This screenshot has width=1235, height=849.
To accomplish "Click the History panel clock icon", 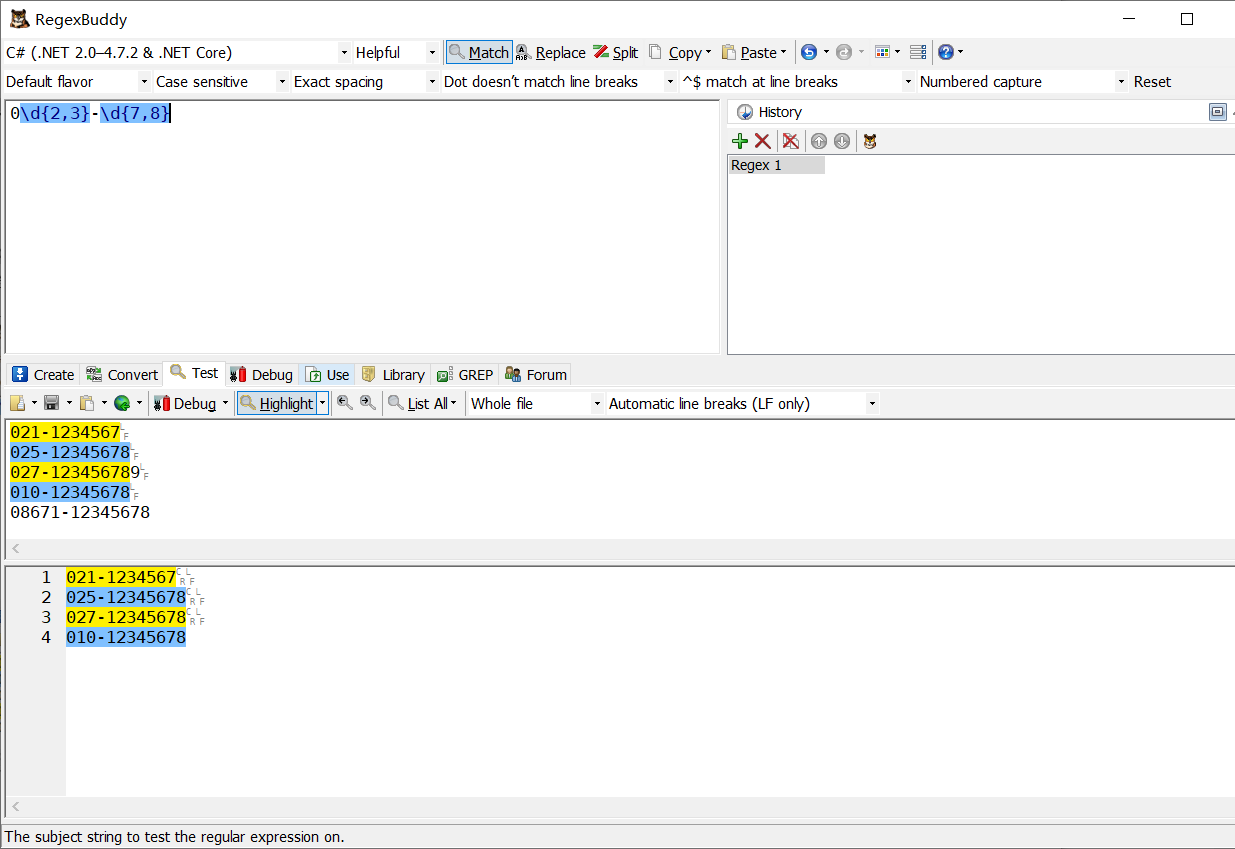I will pos(745,112).
